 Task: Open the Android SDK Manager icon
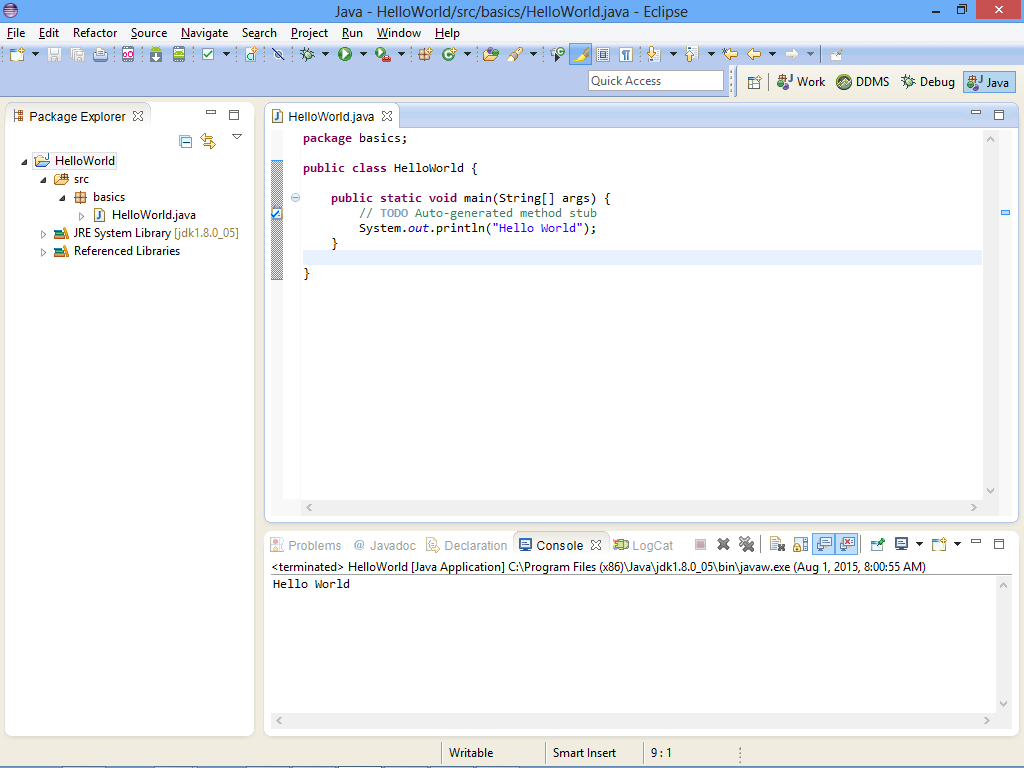coord(155,55)
